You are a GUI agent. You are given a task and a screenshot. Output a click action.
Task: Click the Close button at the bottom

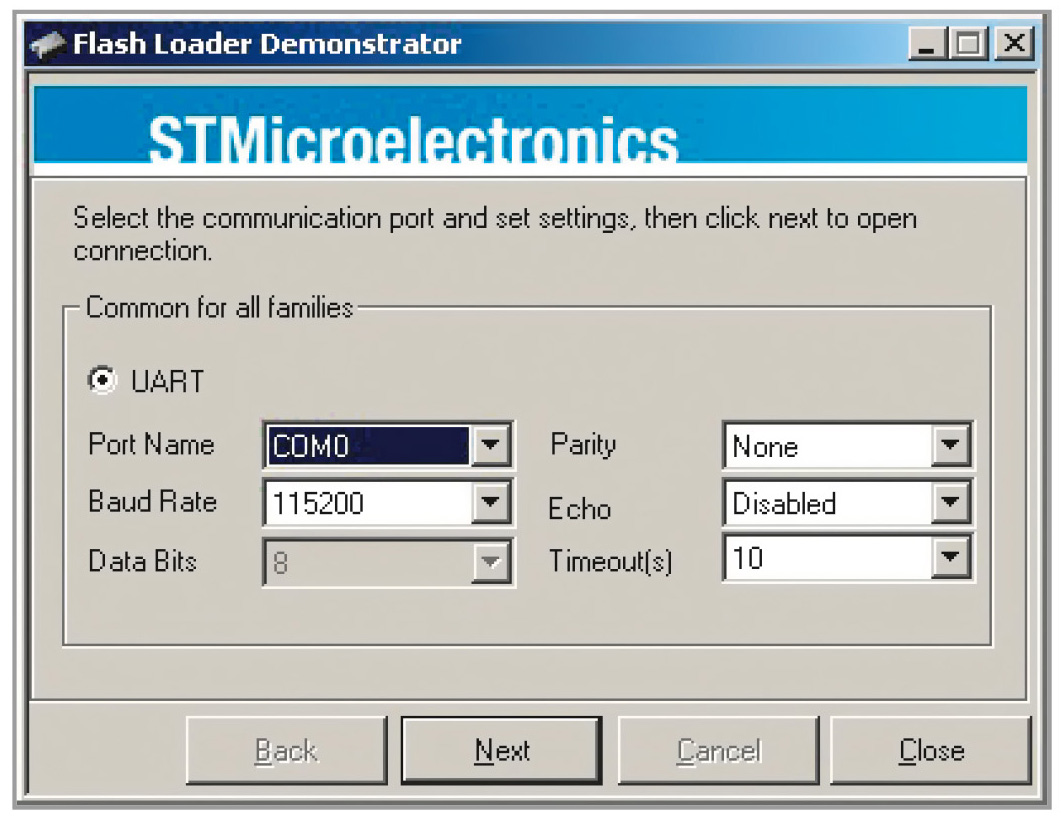point(931,751)
